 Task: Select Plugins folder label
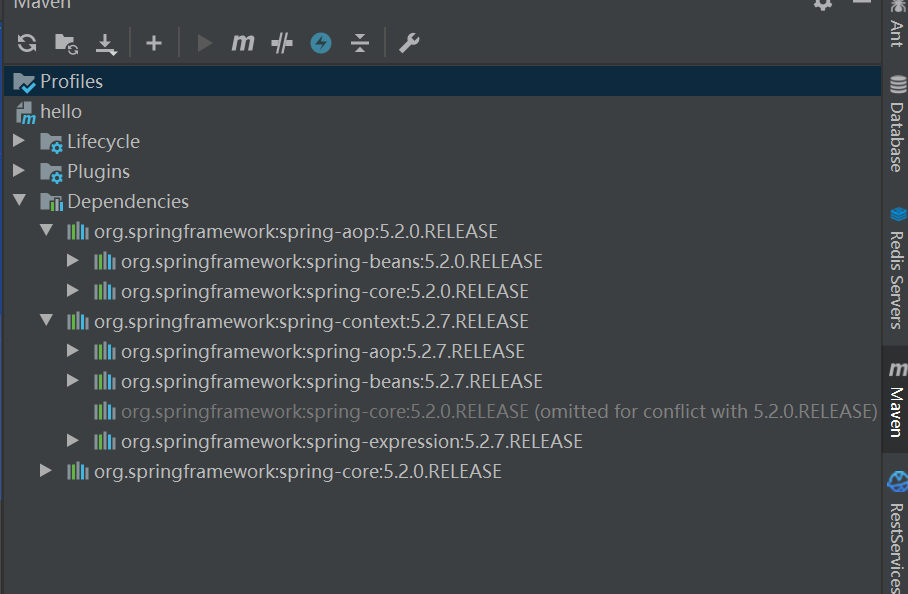coord(98,171)
